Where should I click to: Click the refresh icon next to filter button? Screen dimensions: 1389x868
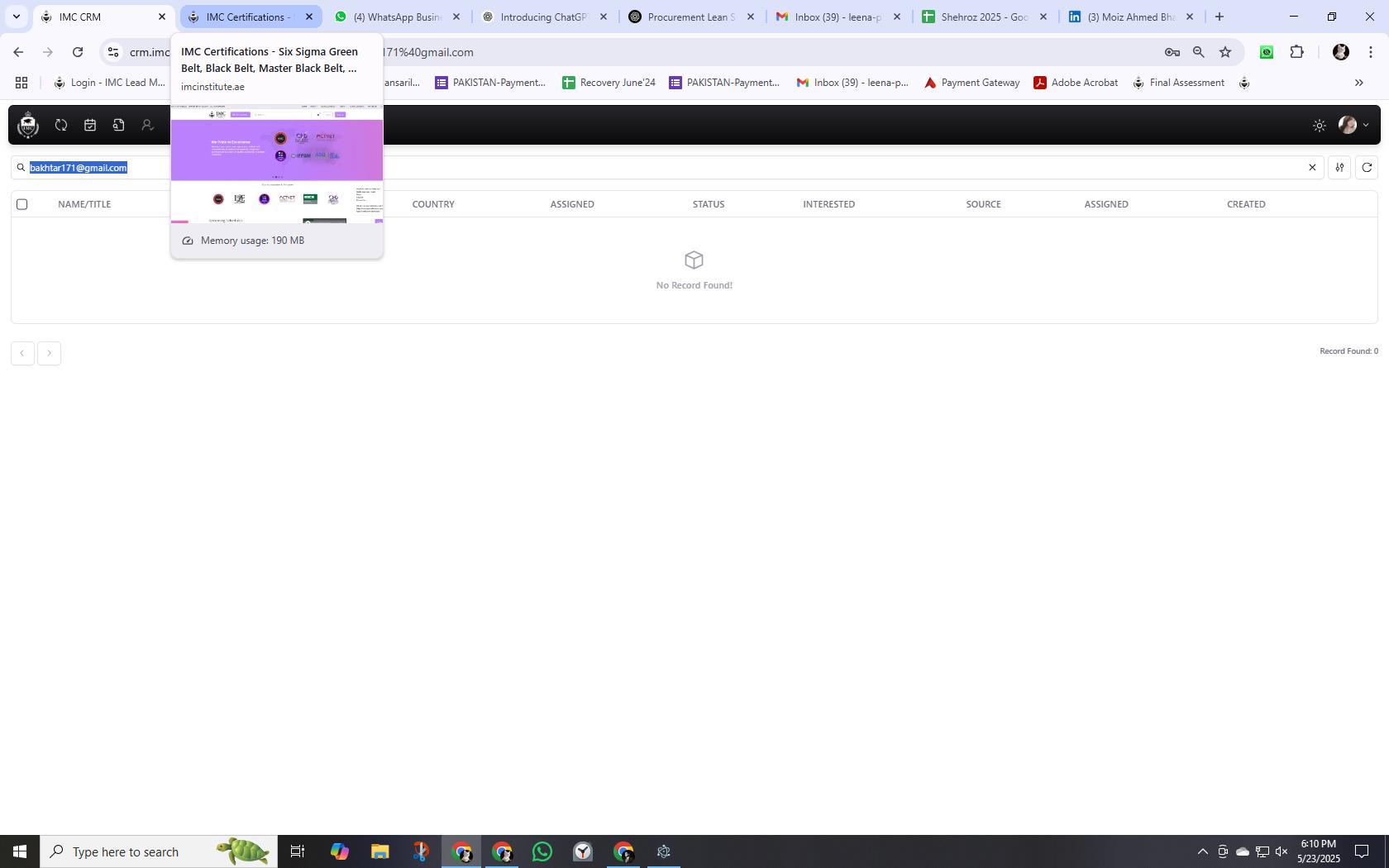1367,168
